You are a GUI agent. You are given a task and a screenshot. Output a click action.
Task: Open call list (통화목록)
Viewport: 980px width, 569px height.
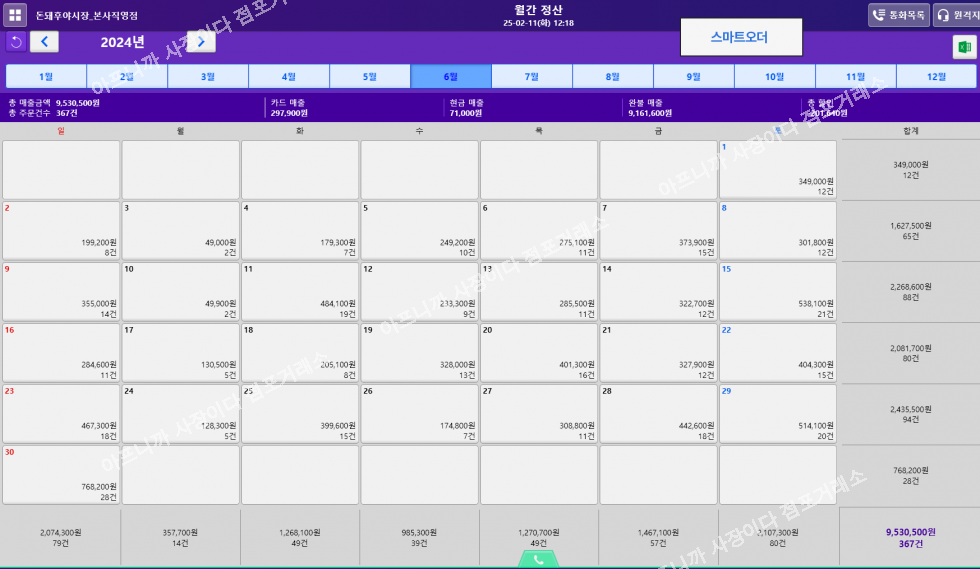click(898, 15)
